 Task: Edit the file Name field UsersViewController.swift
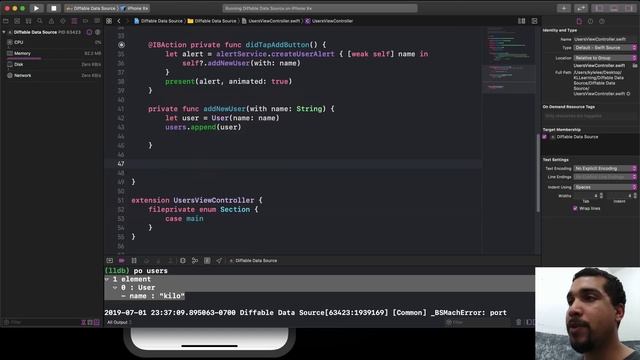click(605, 39)
